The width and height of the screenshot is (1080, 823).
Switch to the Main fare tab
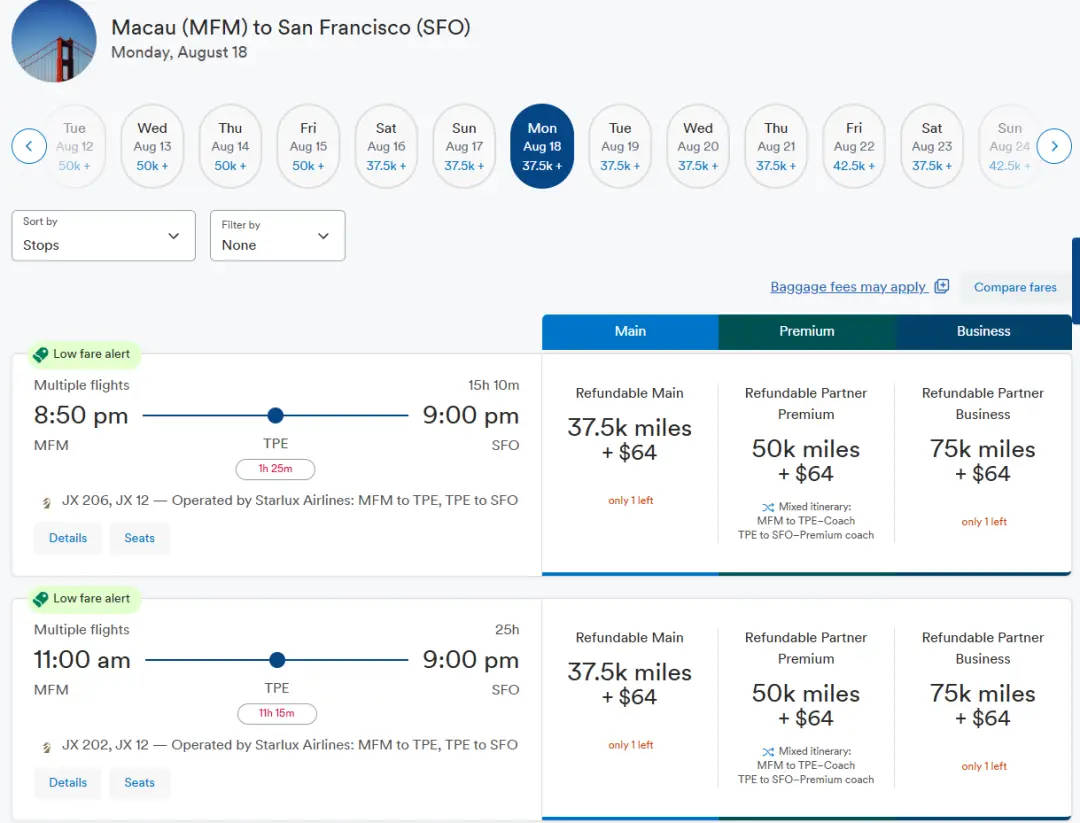[630, 331]
